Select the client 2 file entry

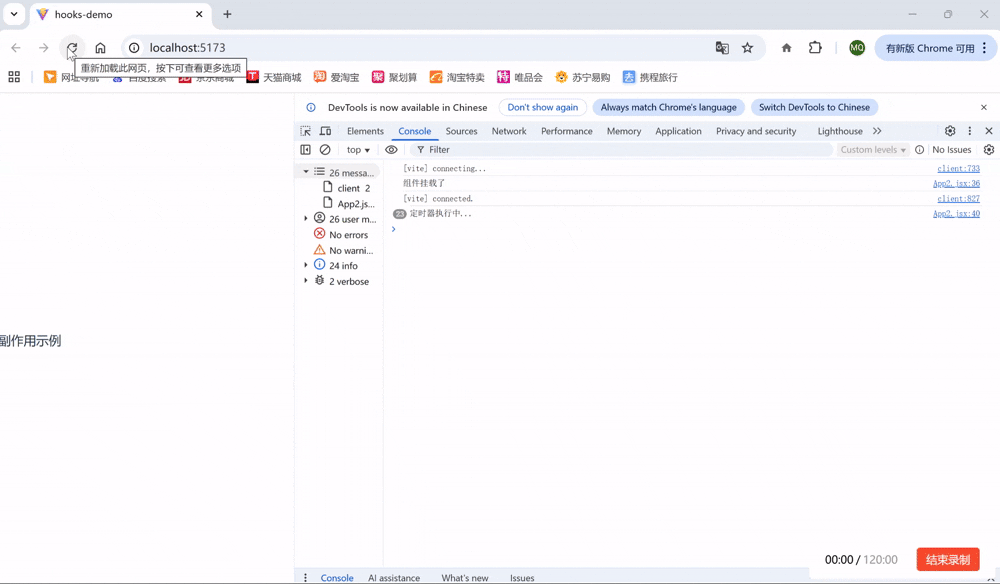pyautogui.click(x=346, y=188)
